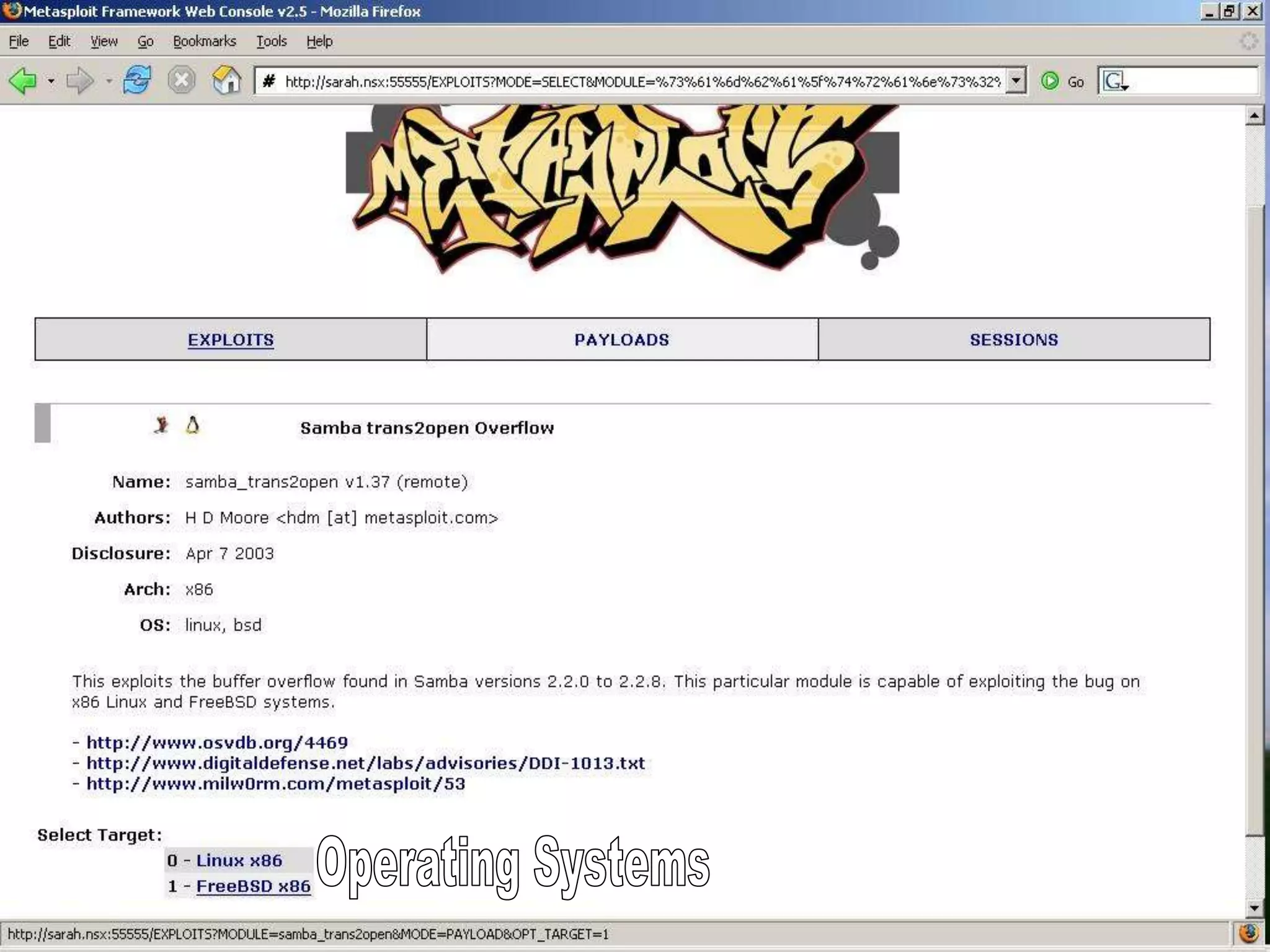Select target FreeBSD x86 link
Screen dimensions: 1270x952
tap(253, 886)
